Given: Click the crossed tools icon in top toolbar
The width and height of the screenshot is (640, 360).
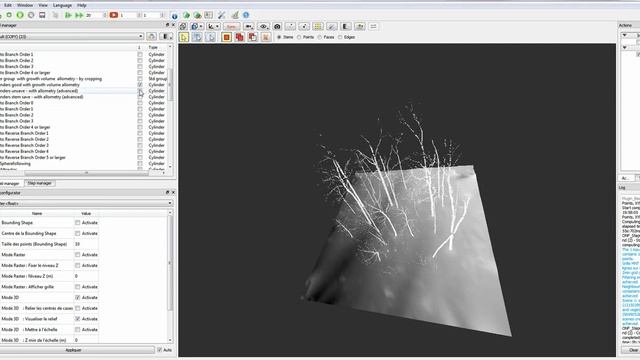Looking at the screenshot, I should pyautogui.click(x=222, y=15).
